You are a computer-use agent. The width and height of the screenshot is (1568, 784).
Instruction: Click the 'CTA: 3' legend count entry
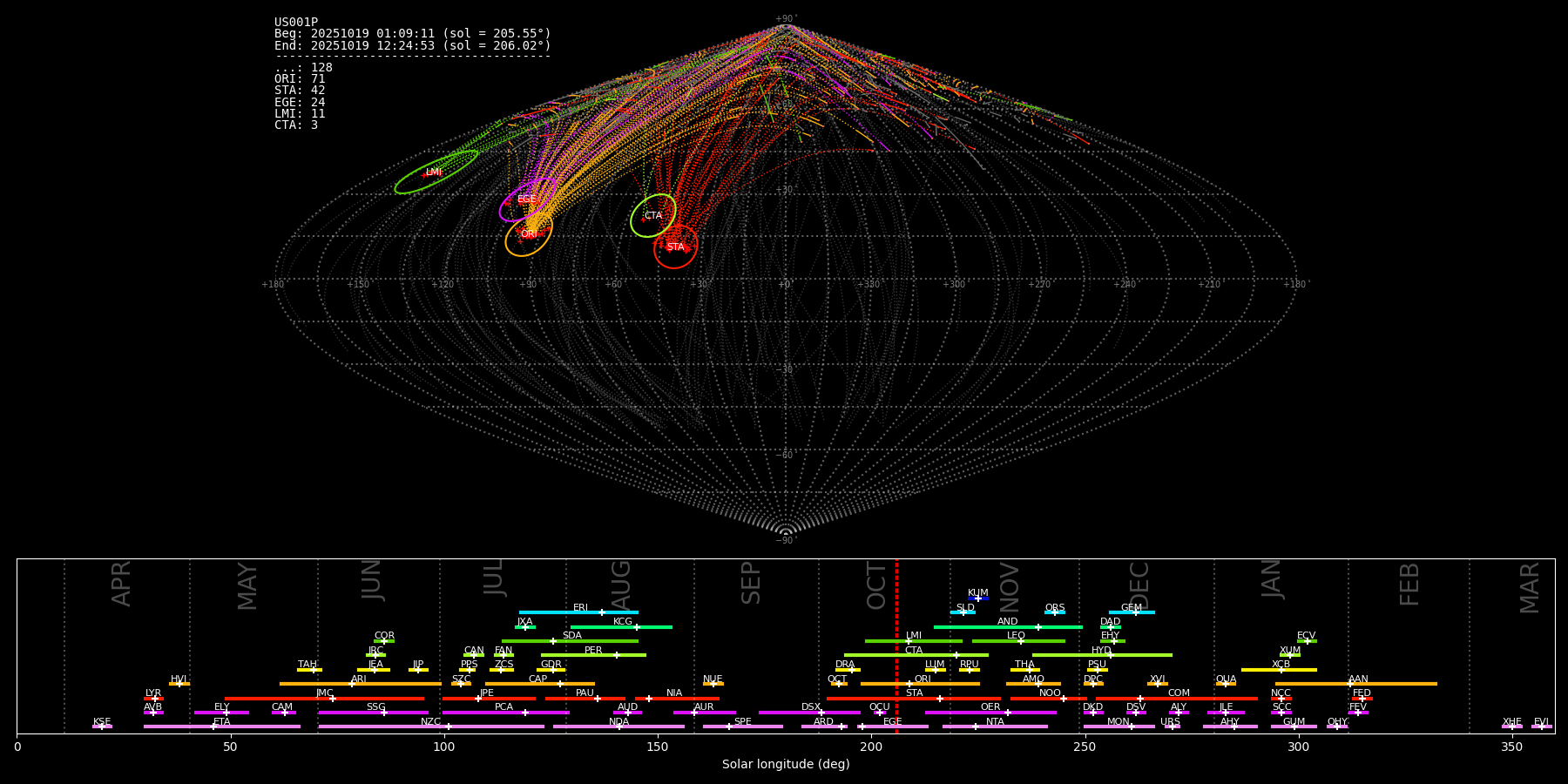pos(296,125)
